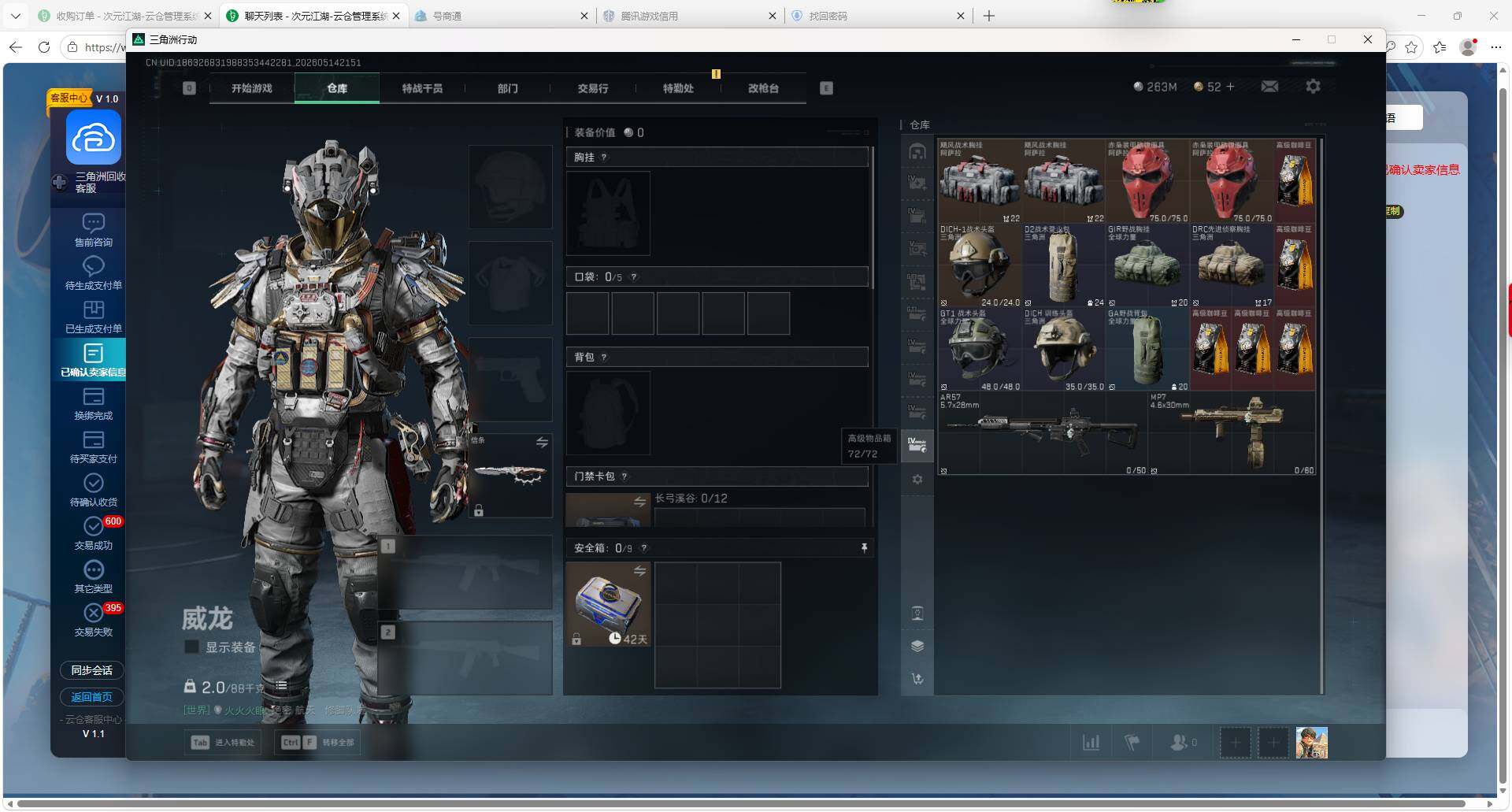Select the AR57 rifle in the stash

(x=1042, y=432)
